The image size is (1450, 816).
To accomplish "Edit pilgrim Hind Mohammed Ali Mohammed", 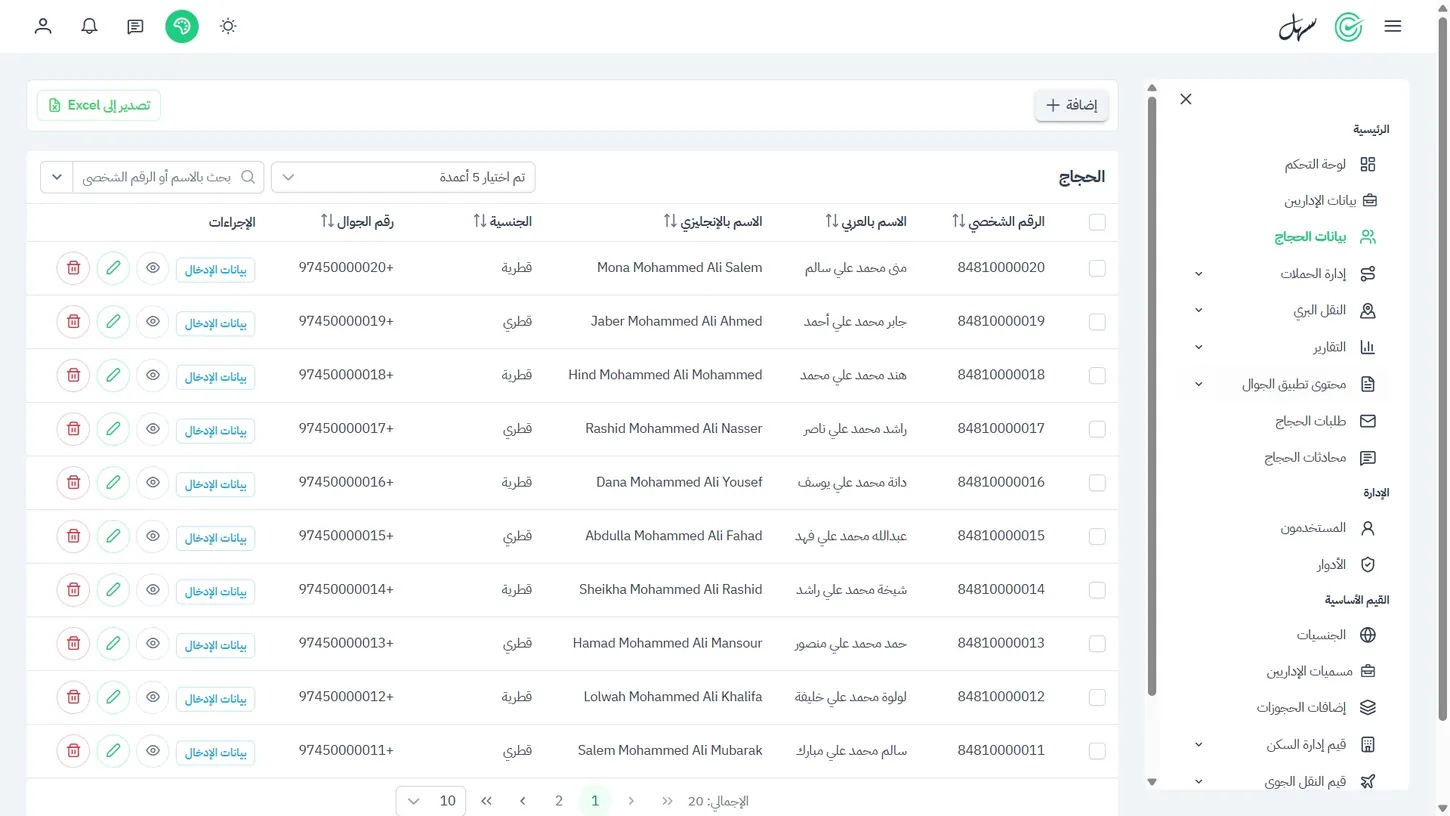I will [113, 375].
